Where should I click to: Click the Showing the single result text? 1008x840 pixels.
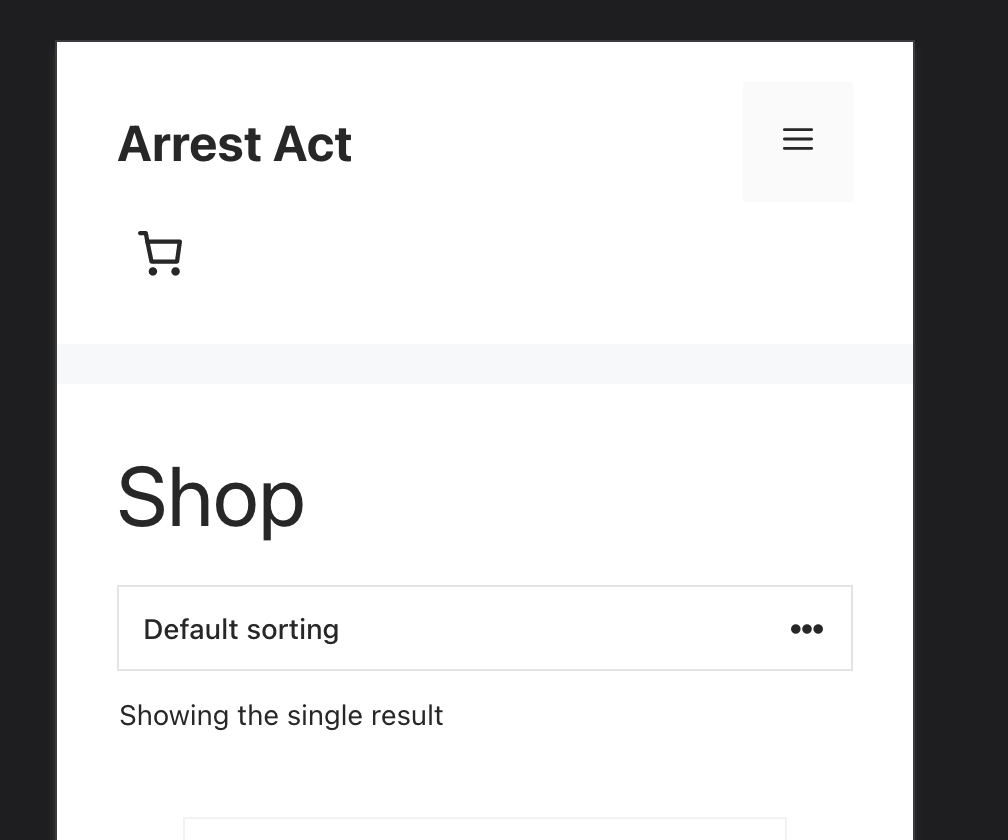(x=281, y=715)
